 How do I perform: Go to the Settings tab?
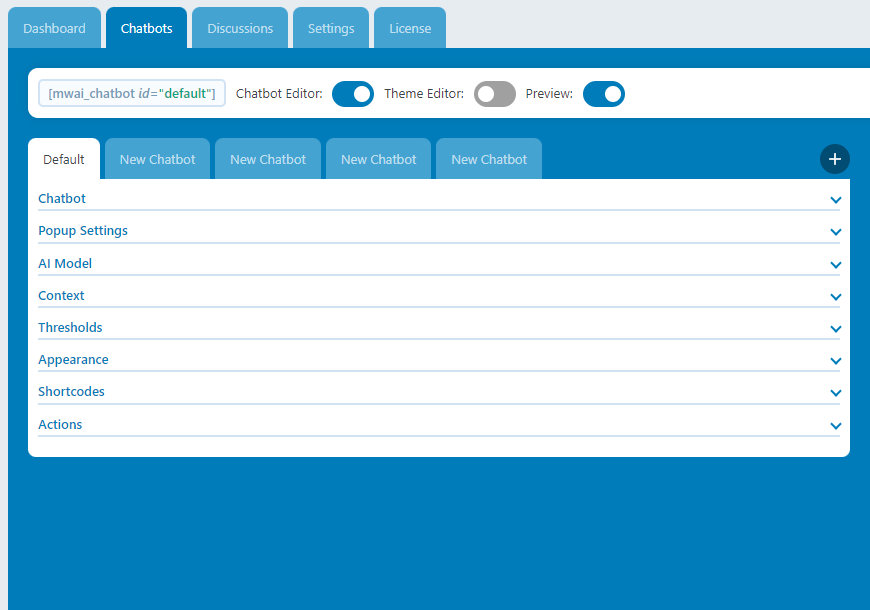click(x=331, y=29)
